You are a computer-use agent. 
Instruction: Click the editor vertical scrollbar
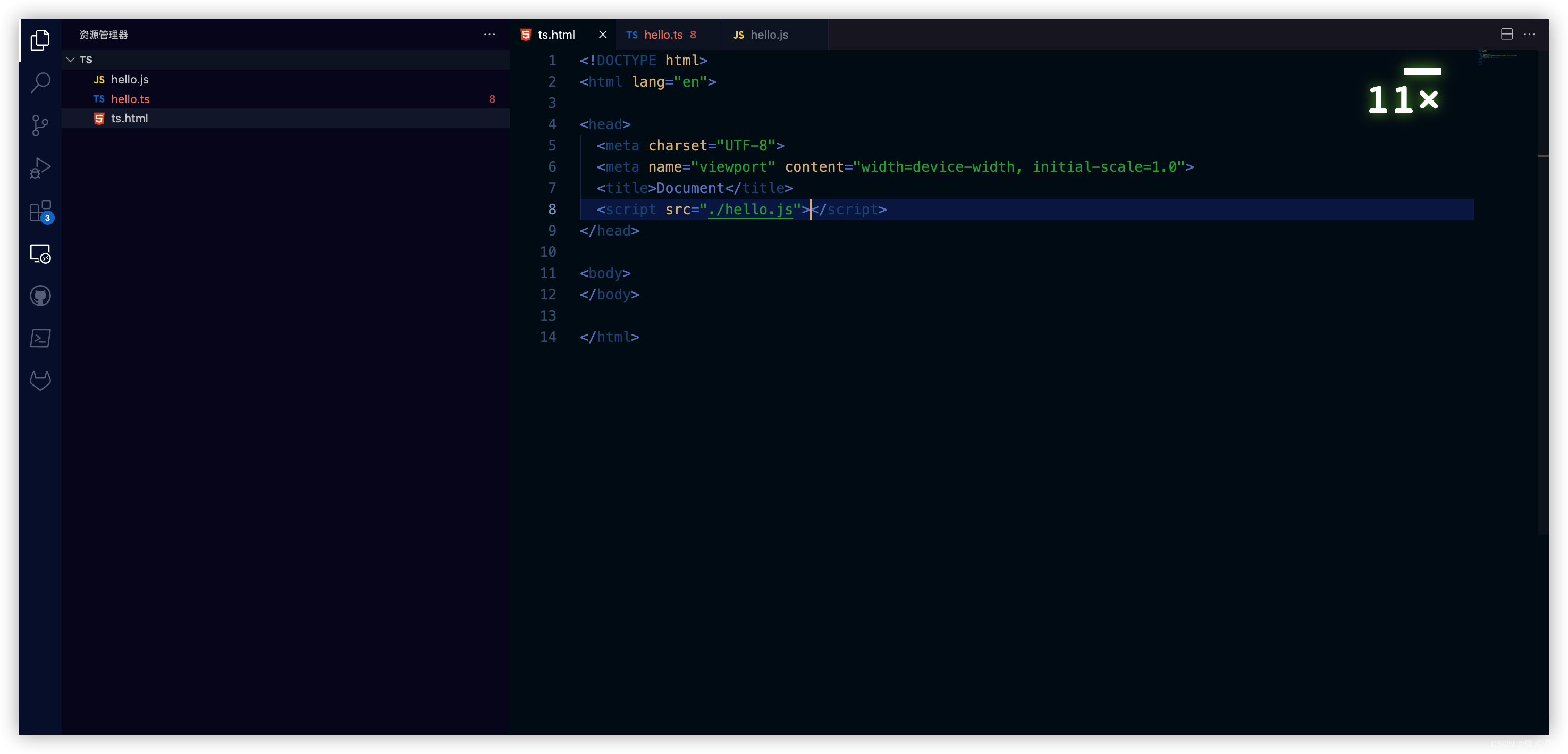pyautogui.click(x=1542, y=292)
